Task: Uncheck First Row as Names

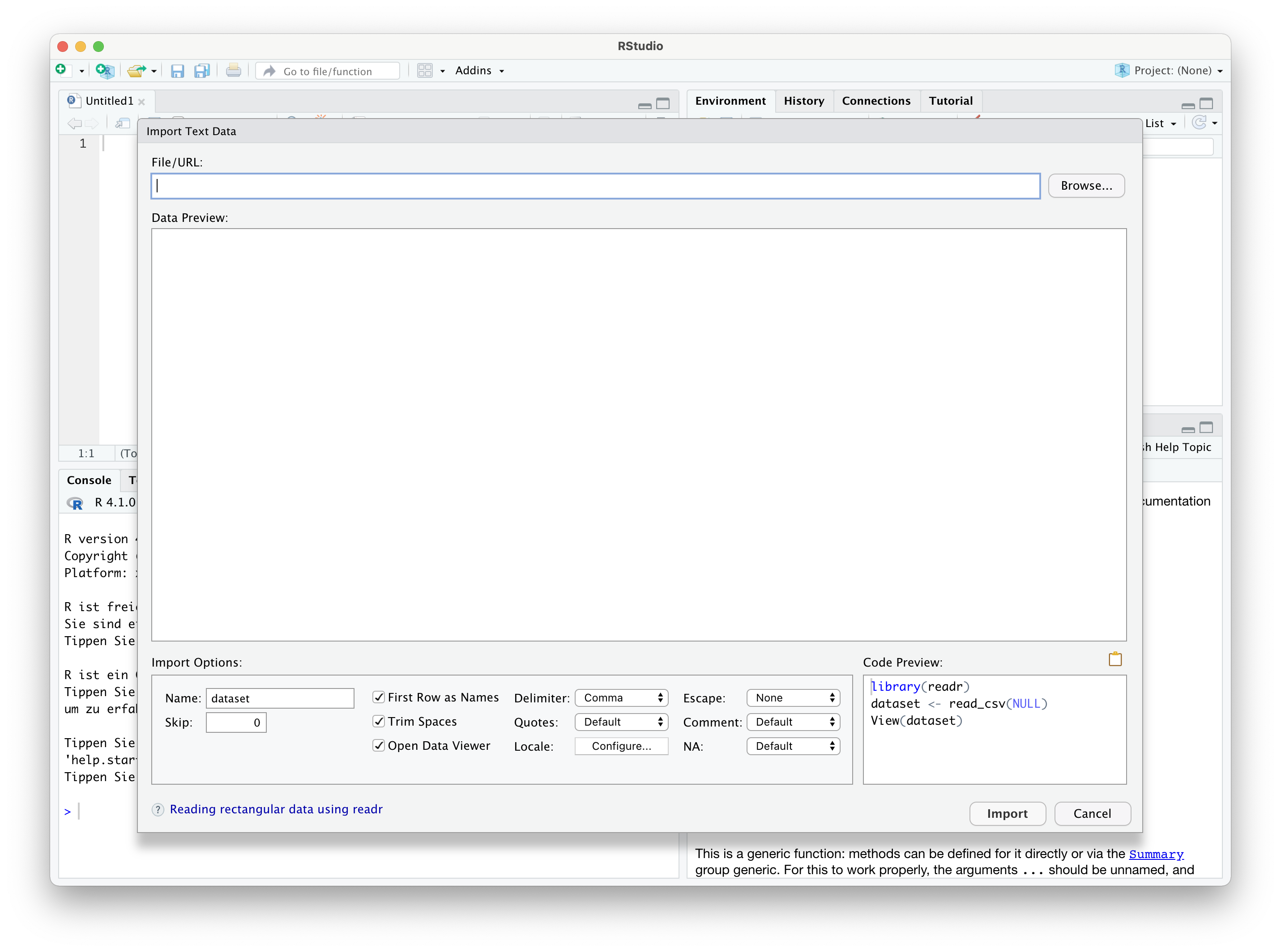Action: pyautogui.click(x=379, y=697)
